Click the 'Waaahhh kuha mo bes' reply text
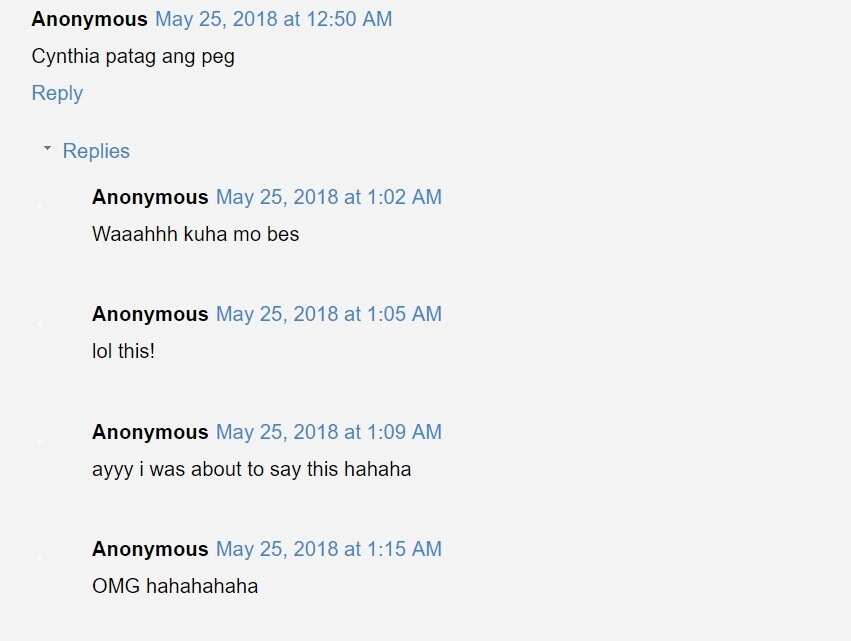 (195, 234)
